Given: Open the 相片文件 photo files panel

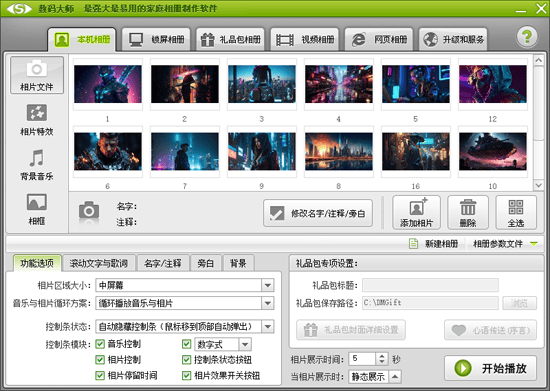Looking at the screenshot, I should pyautogui.click(x=37, y=75).
